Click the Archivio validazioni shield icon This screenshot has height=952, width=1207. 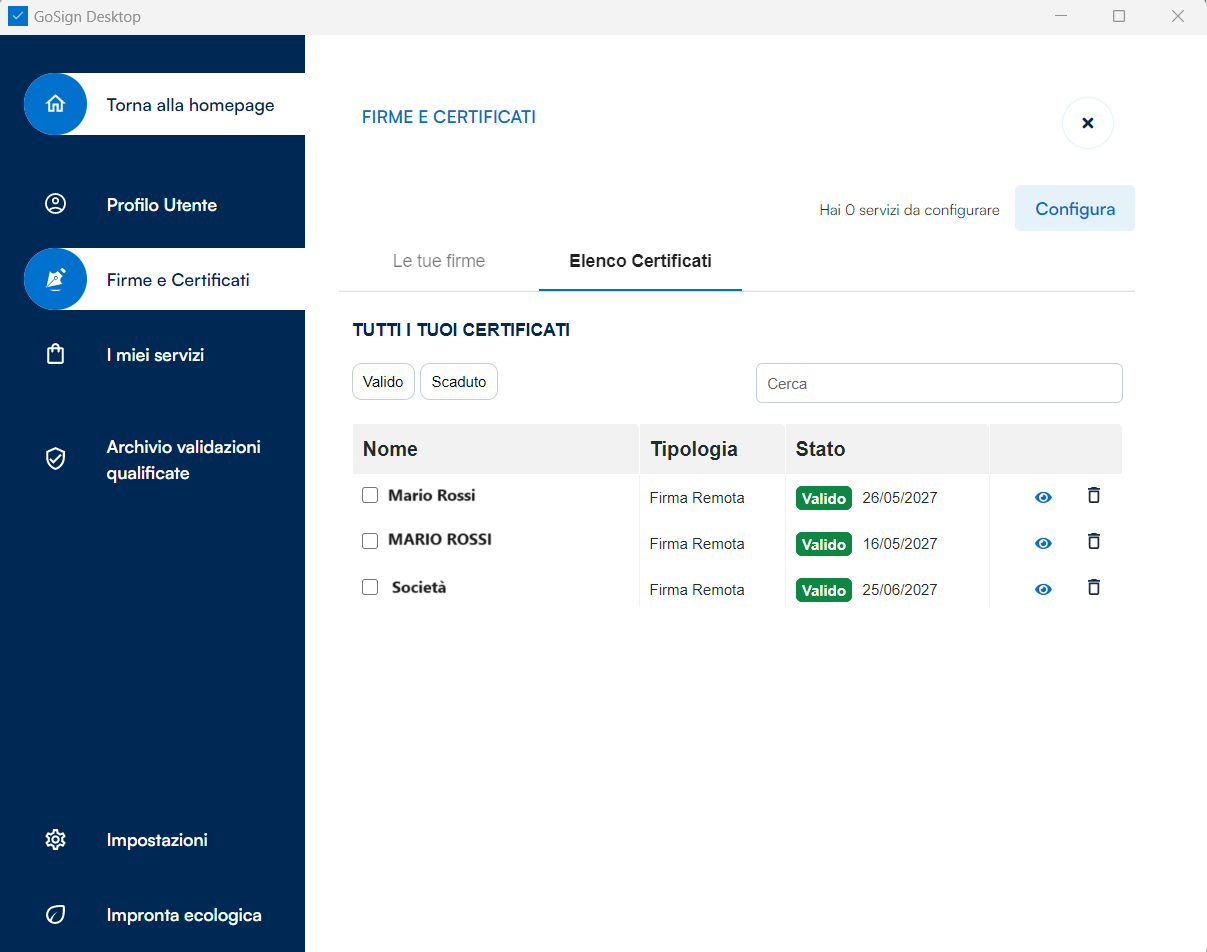(56, 459)
